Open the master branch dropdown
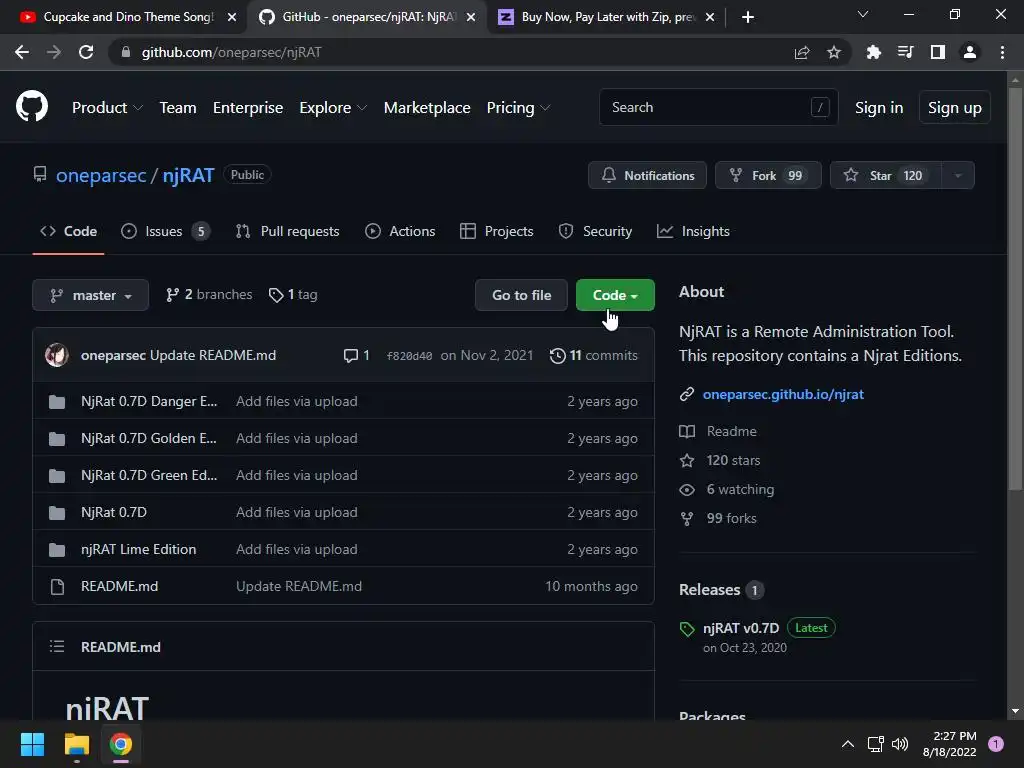1024x768 pixels. tap(90, 295)
